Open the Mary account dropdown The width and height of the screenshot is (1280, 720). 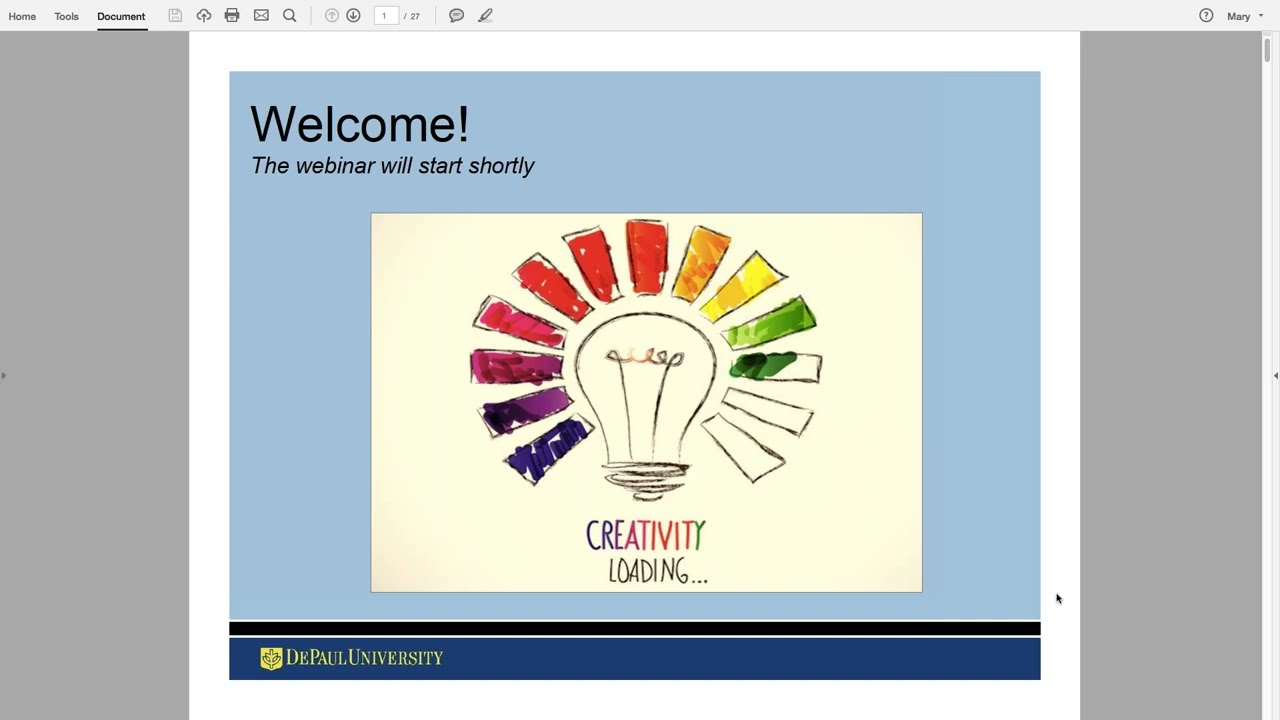click(1245, 16)
